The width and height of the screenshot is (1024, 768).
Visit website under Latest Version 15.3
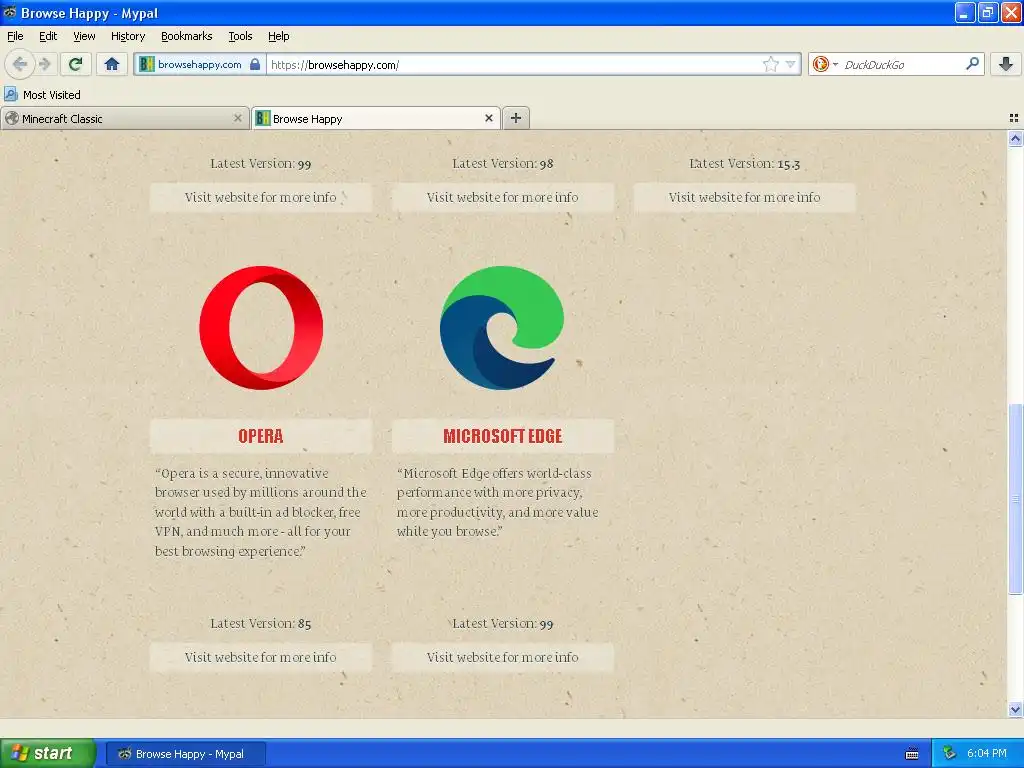coord(744,197)
